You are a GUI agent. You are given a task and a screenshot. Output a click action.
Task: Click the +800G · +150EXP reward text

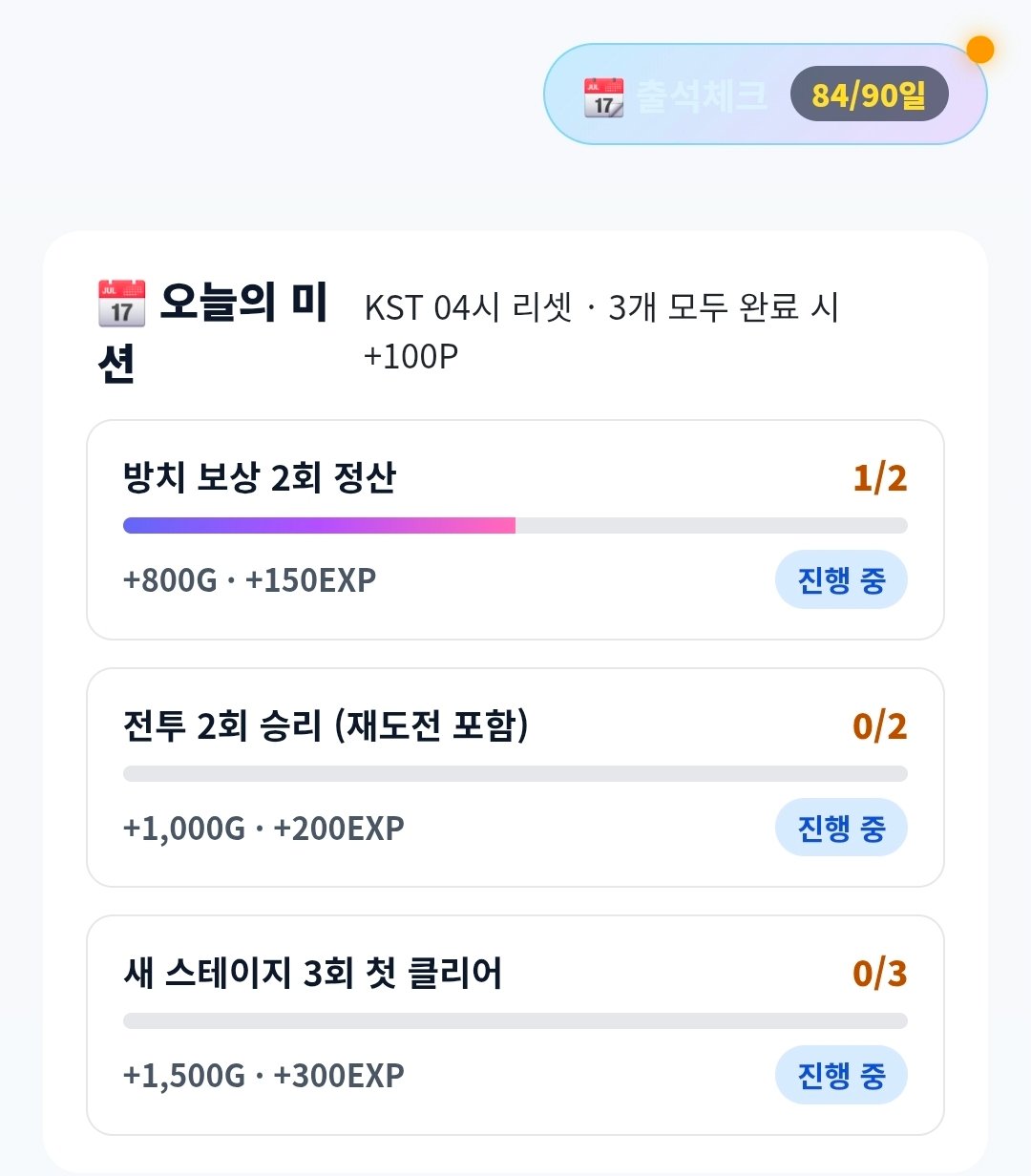(249, 580)
